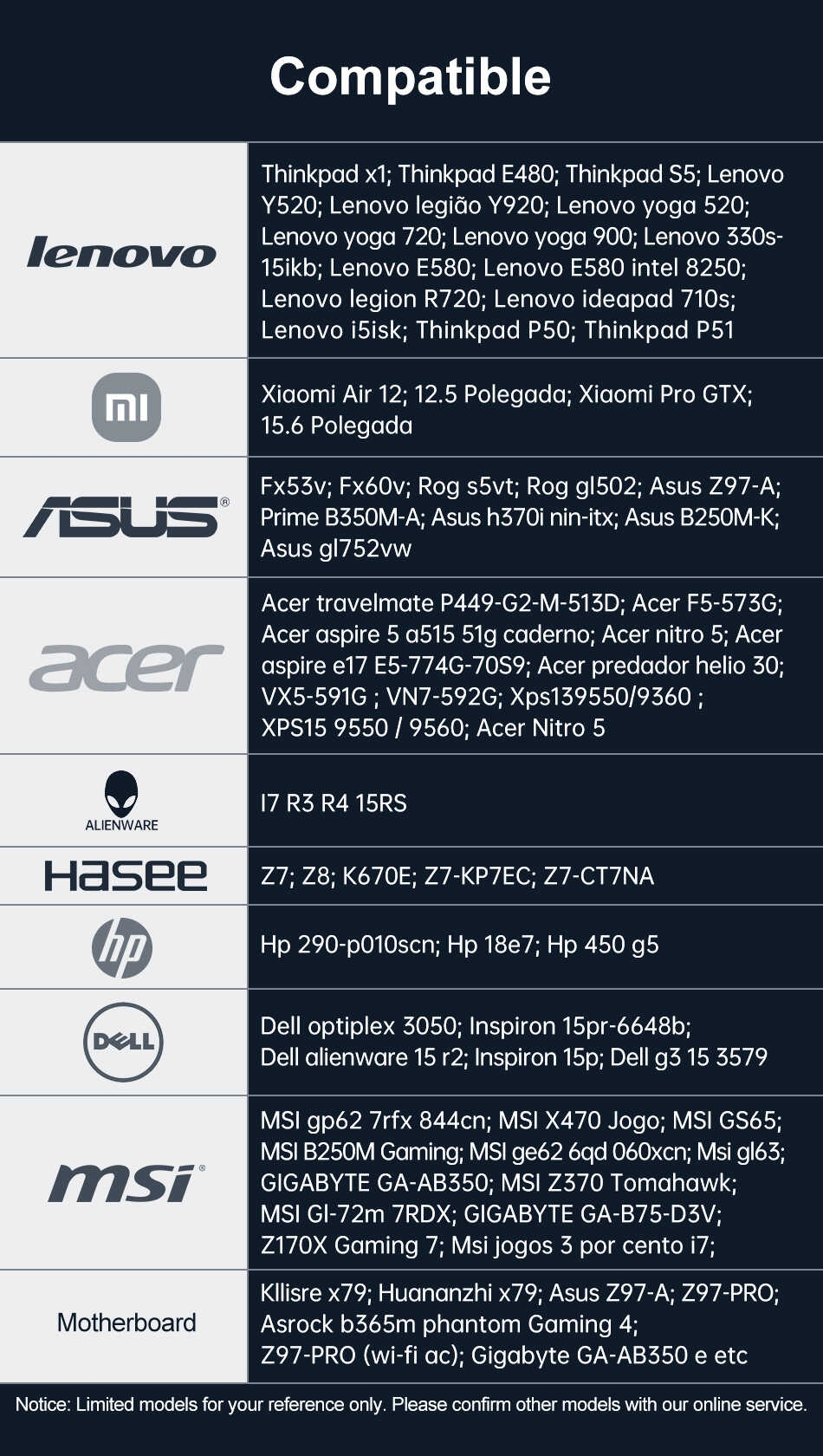Click the Notice text at the bottom
This screenshot has width=823, height=1456.
click(x=411, y=1404)
